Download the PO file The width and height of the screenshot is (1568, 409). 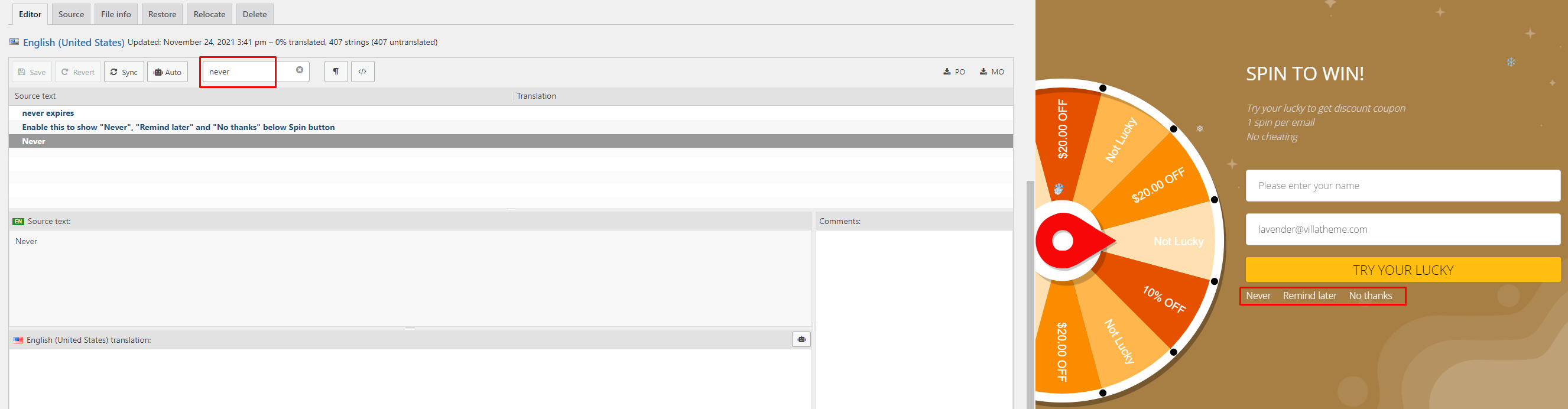[x=955, y=72]
